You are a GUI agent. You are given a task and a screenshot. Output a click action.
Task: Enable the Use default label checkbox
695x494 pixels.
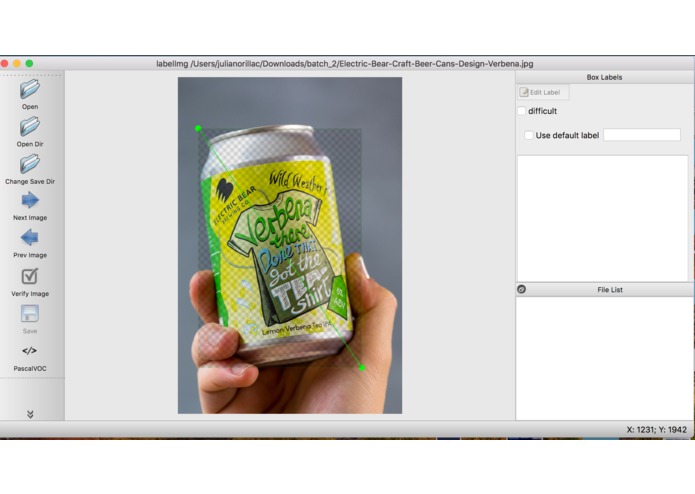click(529, 135)
